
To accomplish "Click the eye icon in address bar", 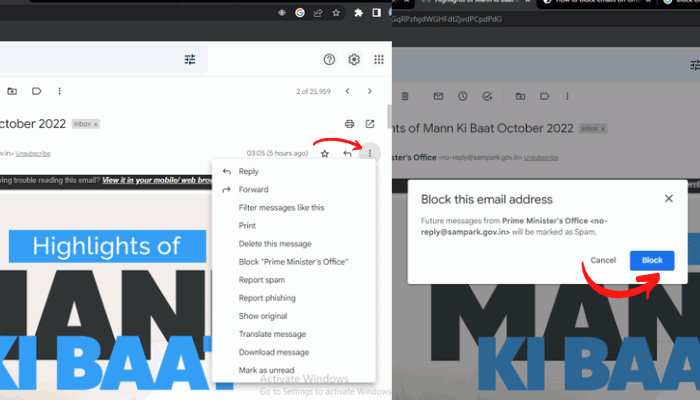I will coord(282,13).
